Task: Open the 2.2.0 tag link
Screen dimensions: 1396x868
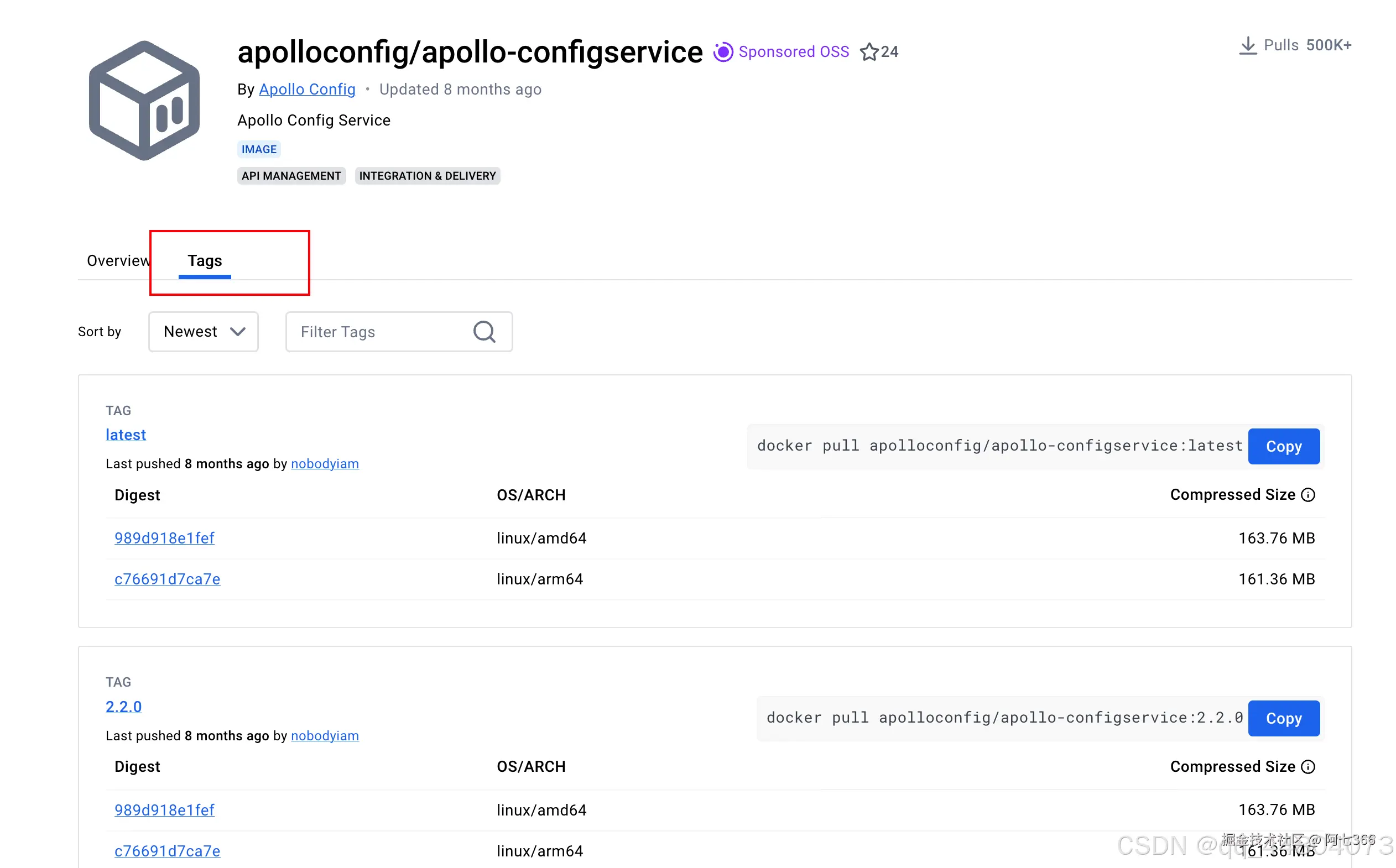Action: click(123, 707)
